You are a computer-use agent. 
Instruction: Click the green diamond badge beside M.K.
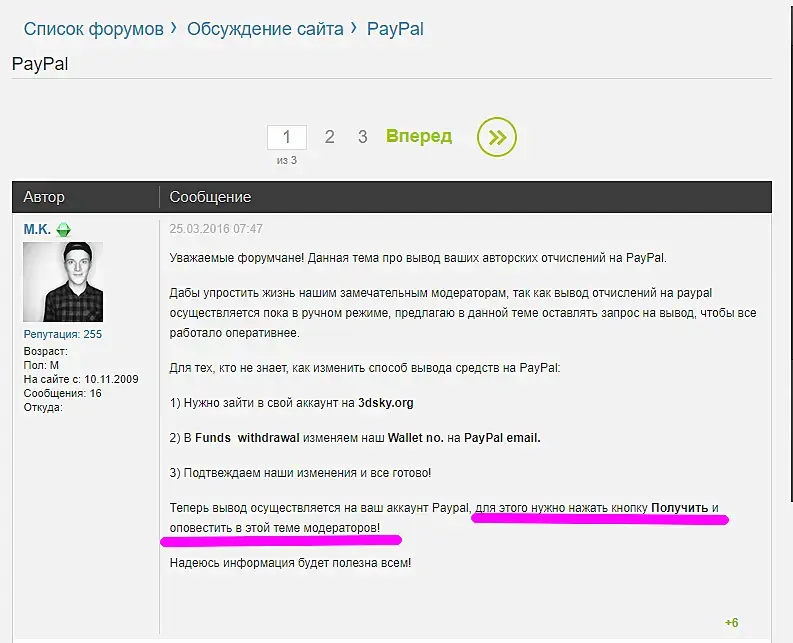[63, 230]
